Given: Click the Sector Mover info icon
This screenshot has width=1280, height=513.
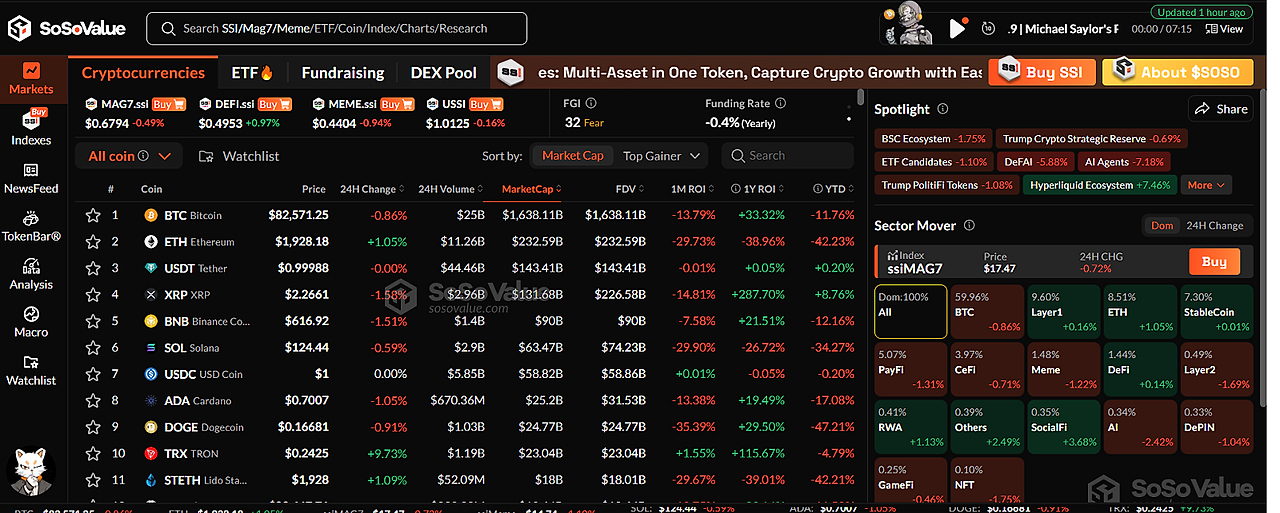Looking at the screenshot, I should point(969,226).
